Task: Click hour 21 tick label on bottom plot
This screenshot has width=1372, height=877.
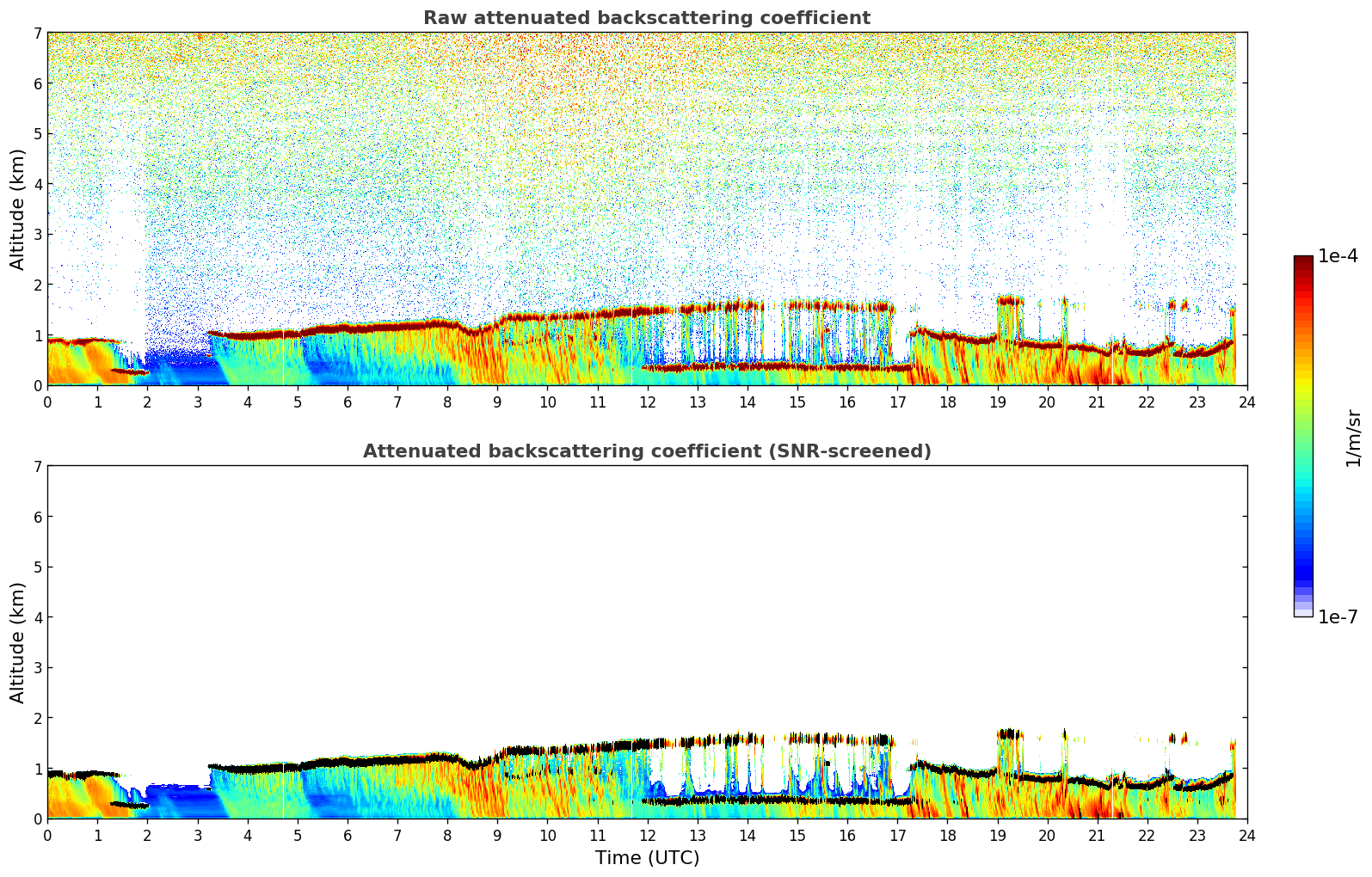Action: 1097,836
